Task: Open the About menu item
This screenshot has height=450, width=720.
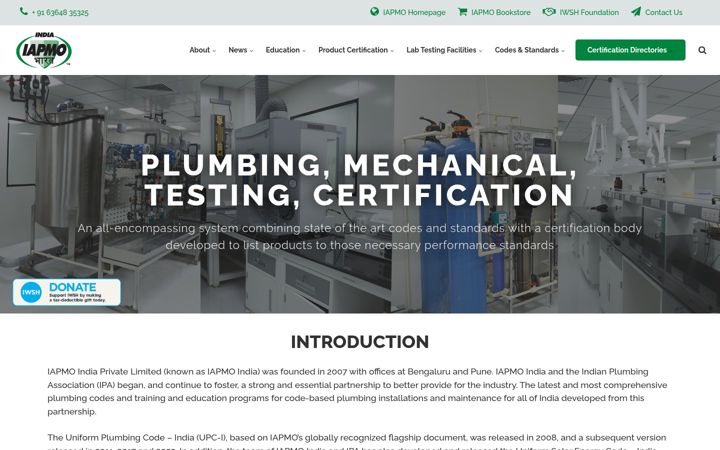Action: 200,50
